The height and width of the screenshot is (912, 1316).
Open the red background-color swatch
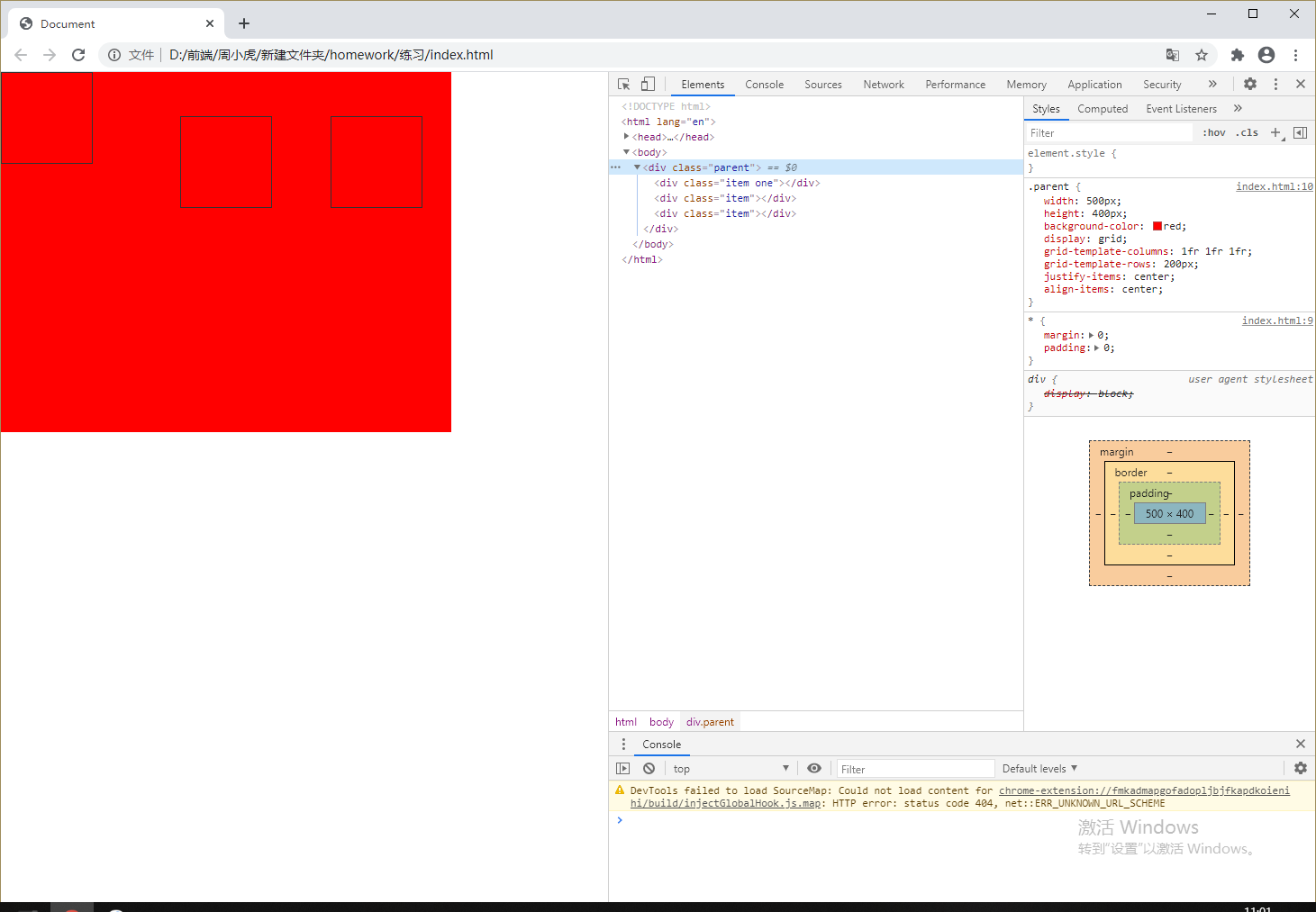pyautogui.click(x=1157, y=226)
